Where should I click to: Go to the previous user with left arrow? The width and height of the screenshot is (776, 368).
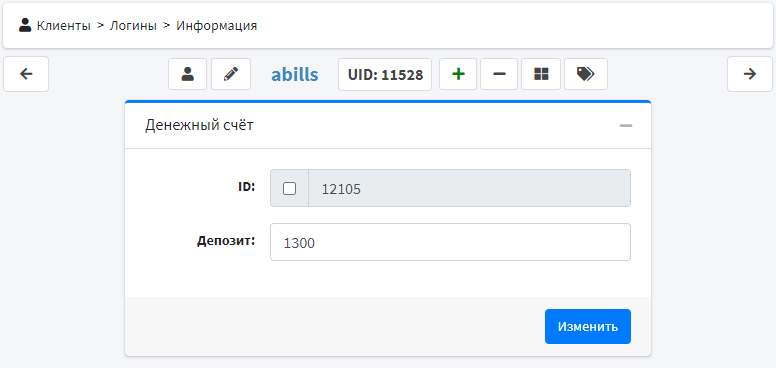(x=26, y=74)
